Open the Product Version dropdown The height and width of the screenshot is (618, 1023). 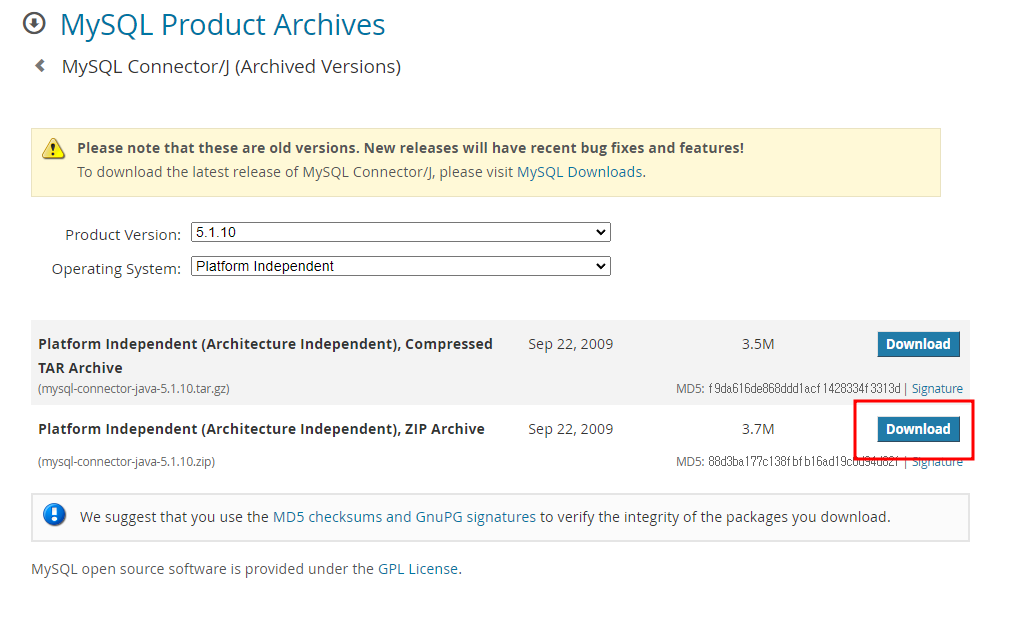pyautogui.click(x=401, y=232)
